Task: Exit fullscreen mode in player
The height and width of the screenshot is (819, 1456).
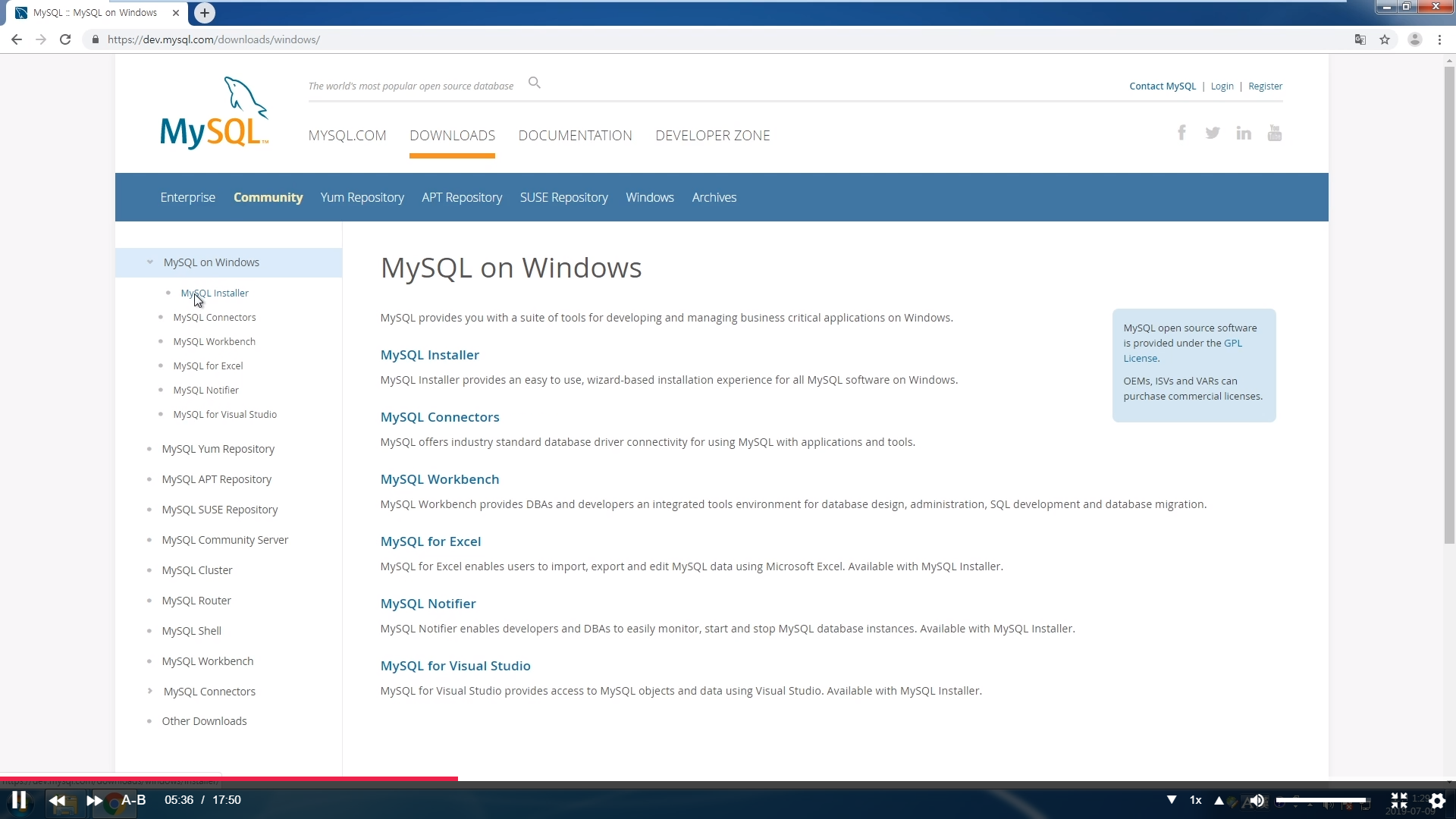Action: coord(1399,800)
